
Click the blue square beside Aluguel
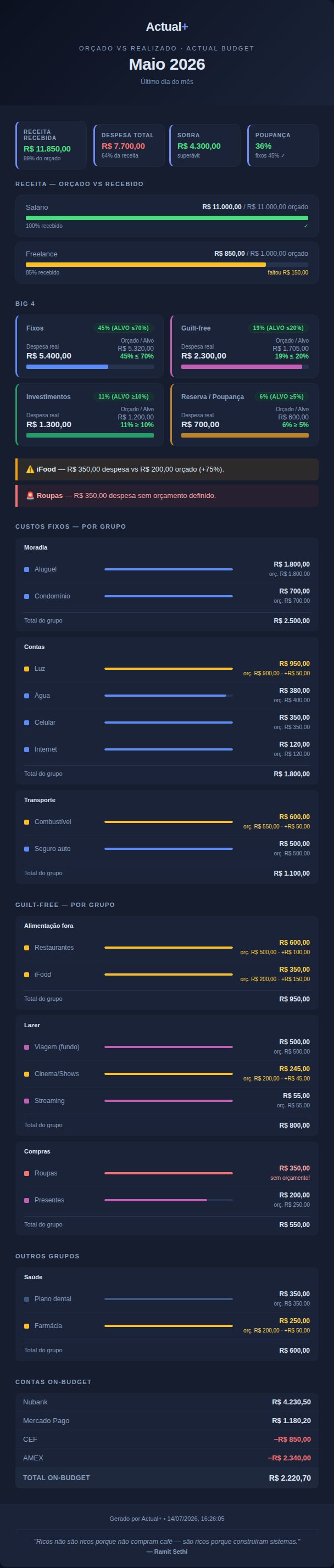(26, 569)
